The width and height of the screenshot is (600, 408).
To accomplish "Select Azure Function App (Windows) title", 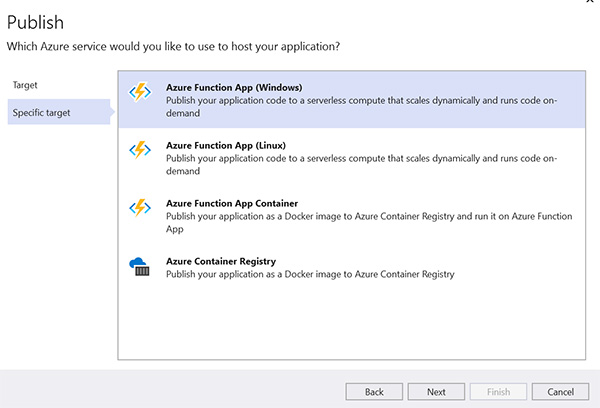I will point(234,88).
